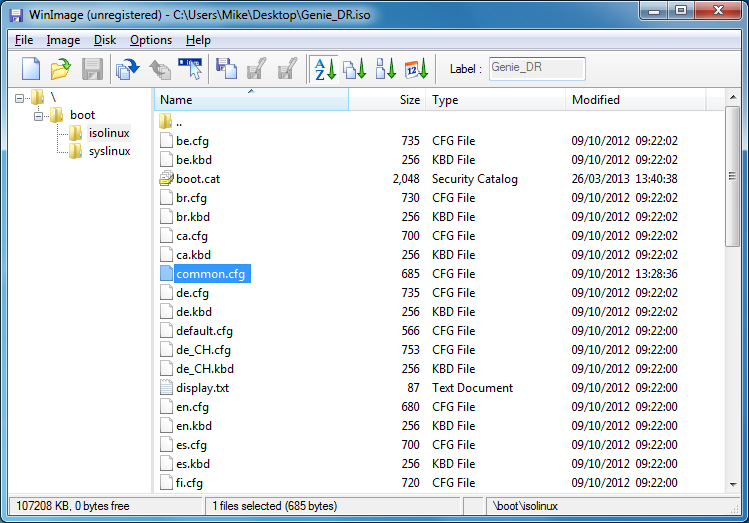
Task: Click the en.kbd file icon
Action: coord(166,426)
